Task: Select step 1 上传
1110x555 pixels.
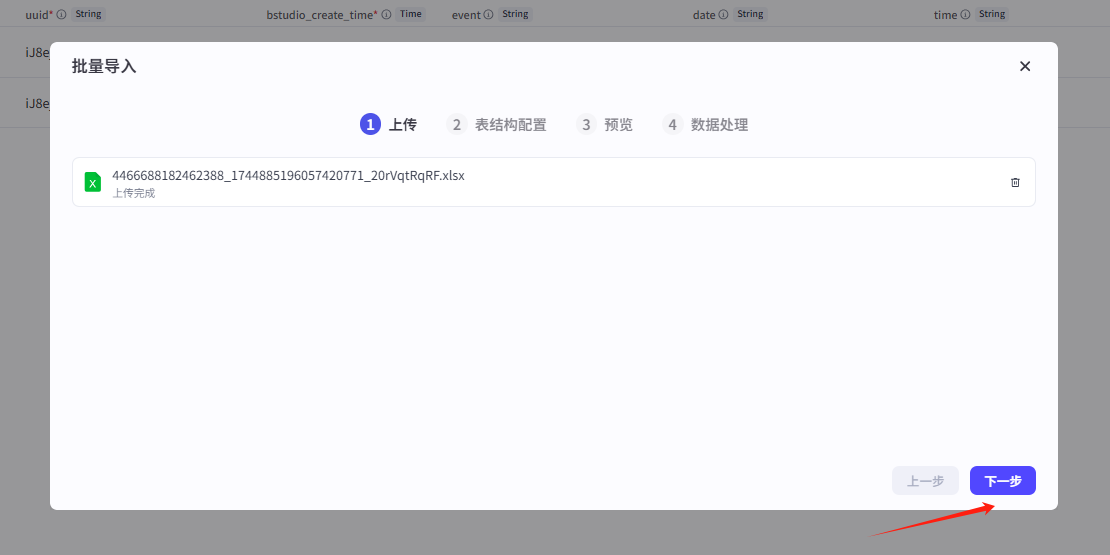Action: [388, 125]
